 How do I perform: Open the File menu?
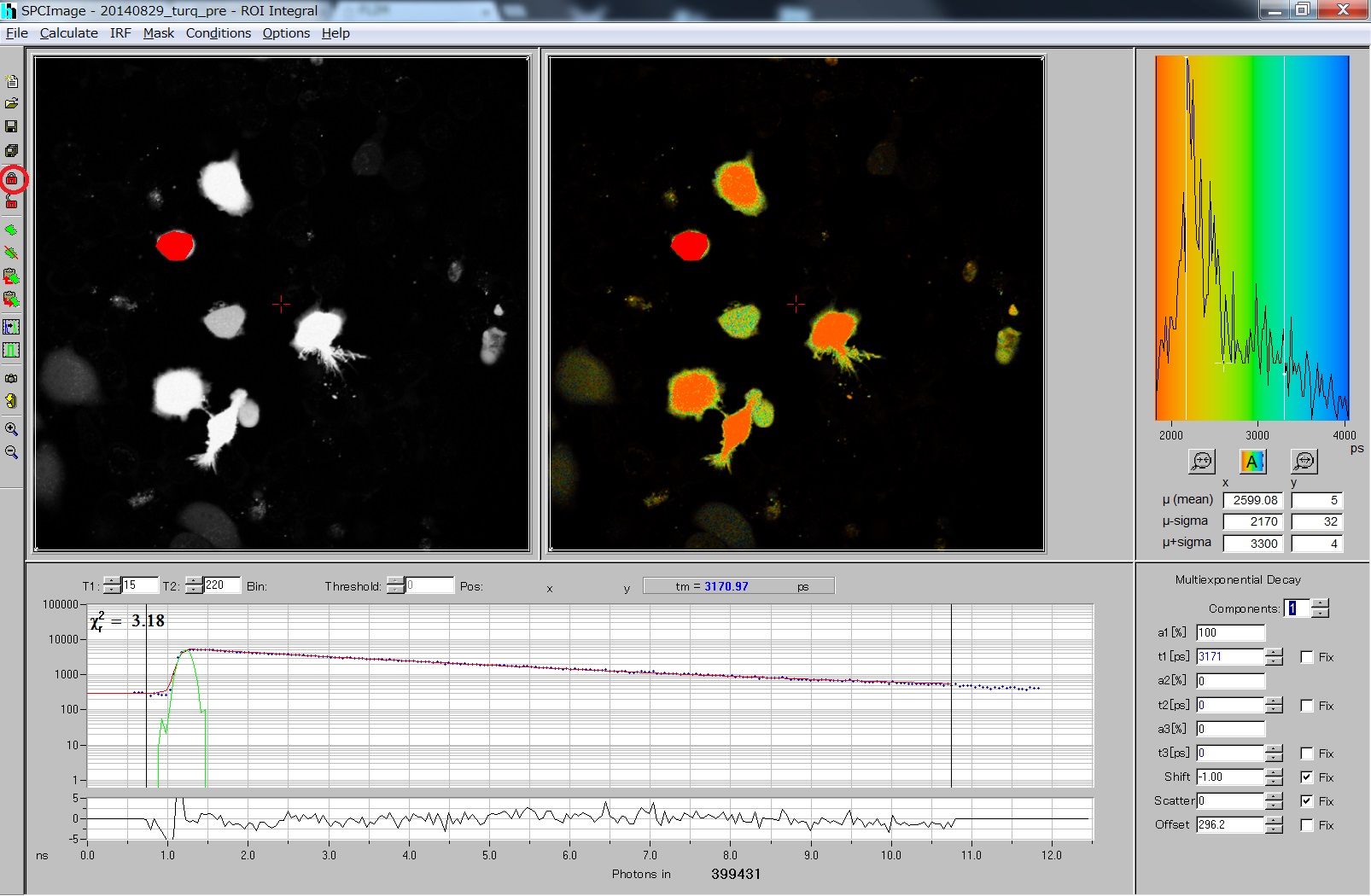[17, 33]
